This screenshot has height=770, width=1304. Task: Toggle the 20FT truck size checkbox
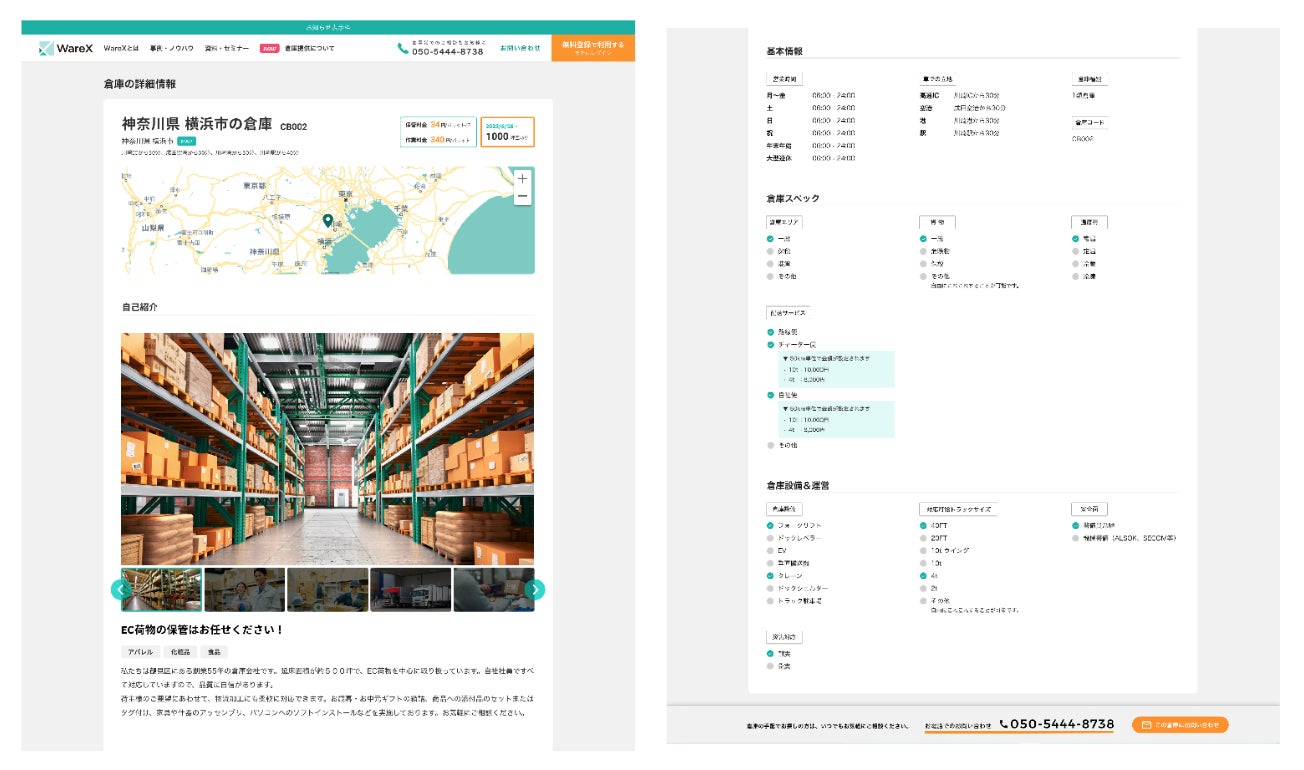923,538
